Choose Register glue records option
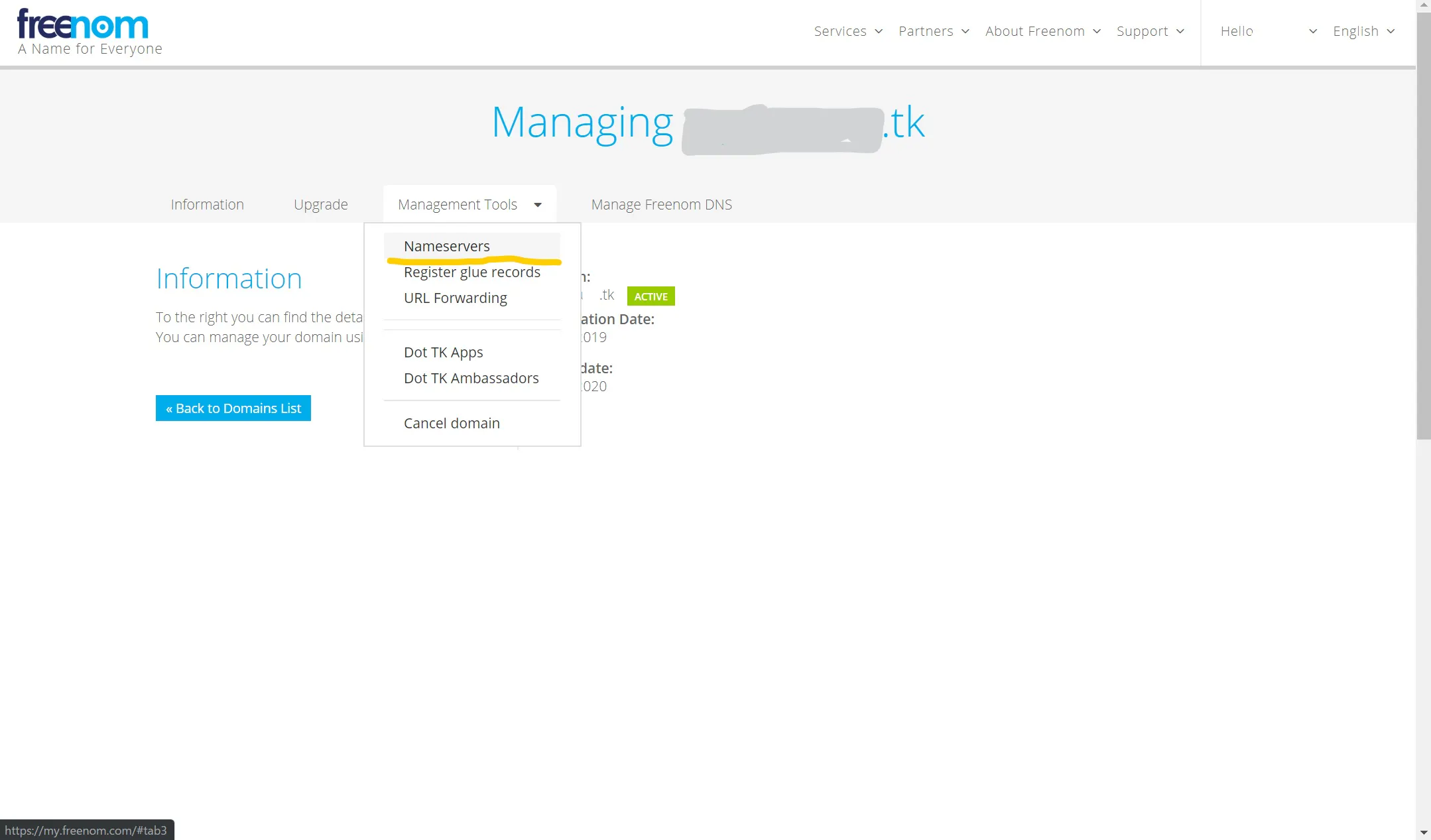1431x840 pixels. pyautogui.click(x=472, y=272)
